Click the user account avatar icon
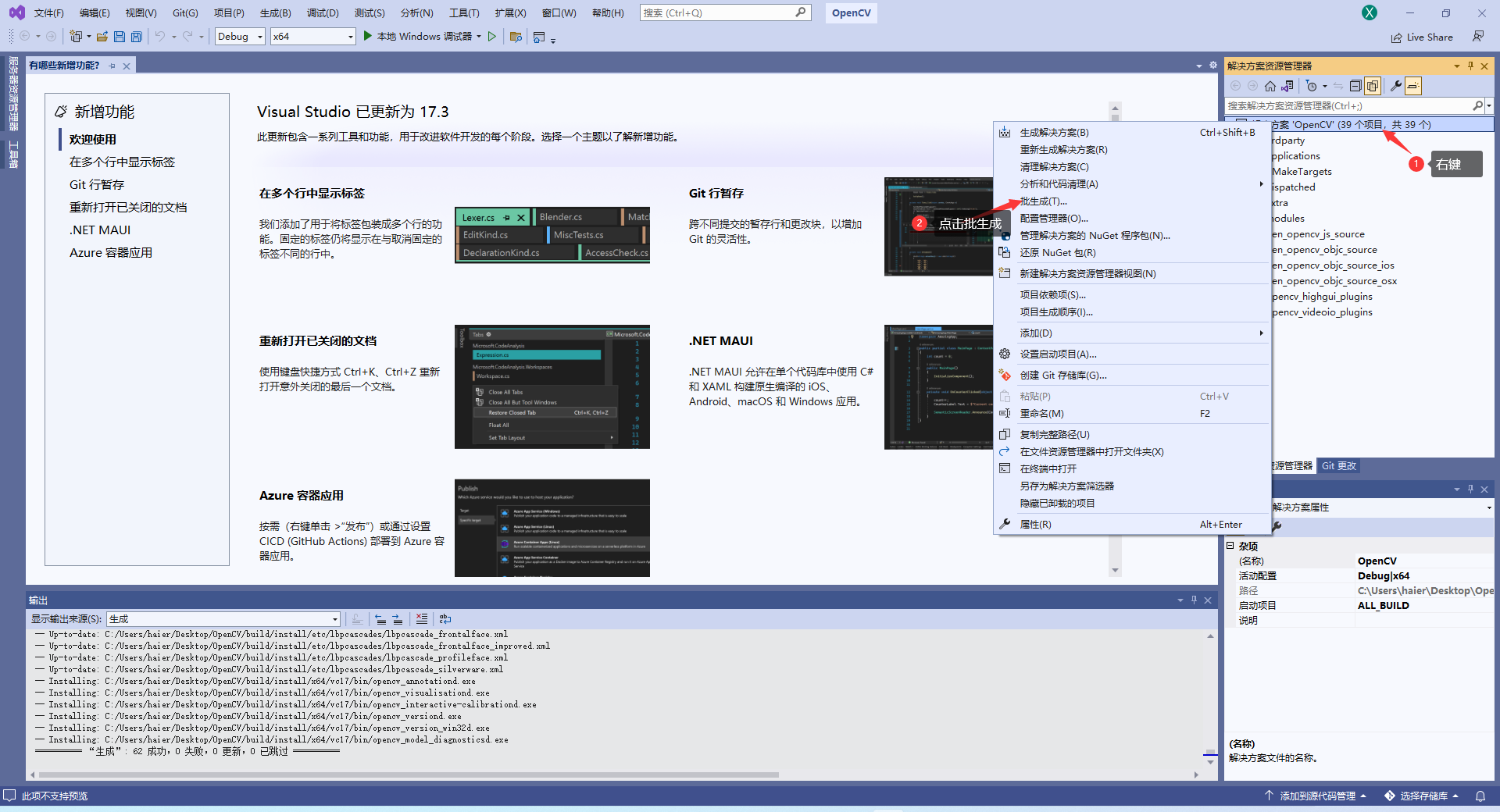The height and width of the screenshot is (812, 1500). (x=1370, y=12)
